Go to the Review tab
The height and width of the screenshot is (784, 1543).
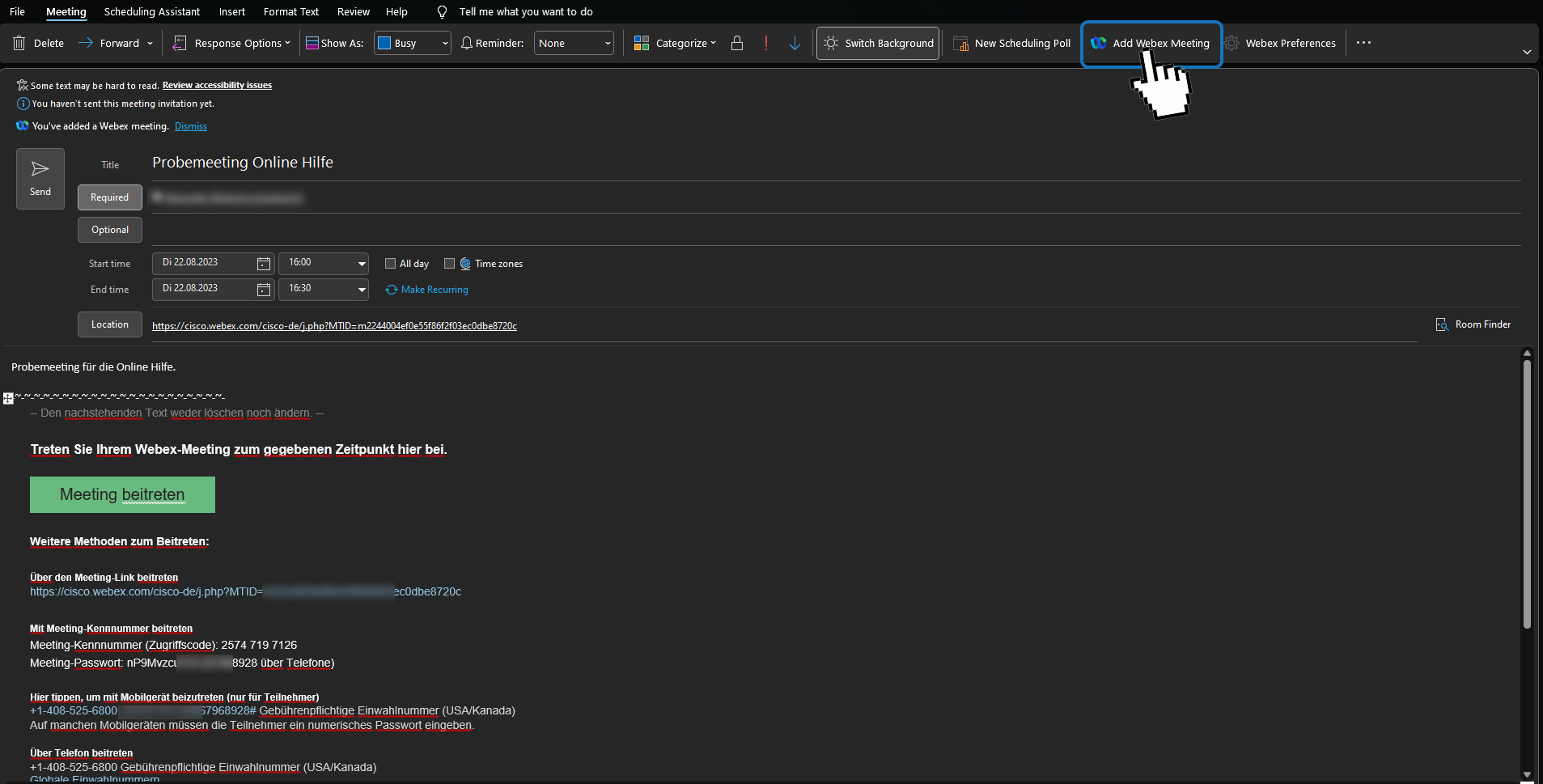click(354, 12)
